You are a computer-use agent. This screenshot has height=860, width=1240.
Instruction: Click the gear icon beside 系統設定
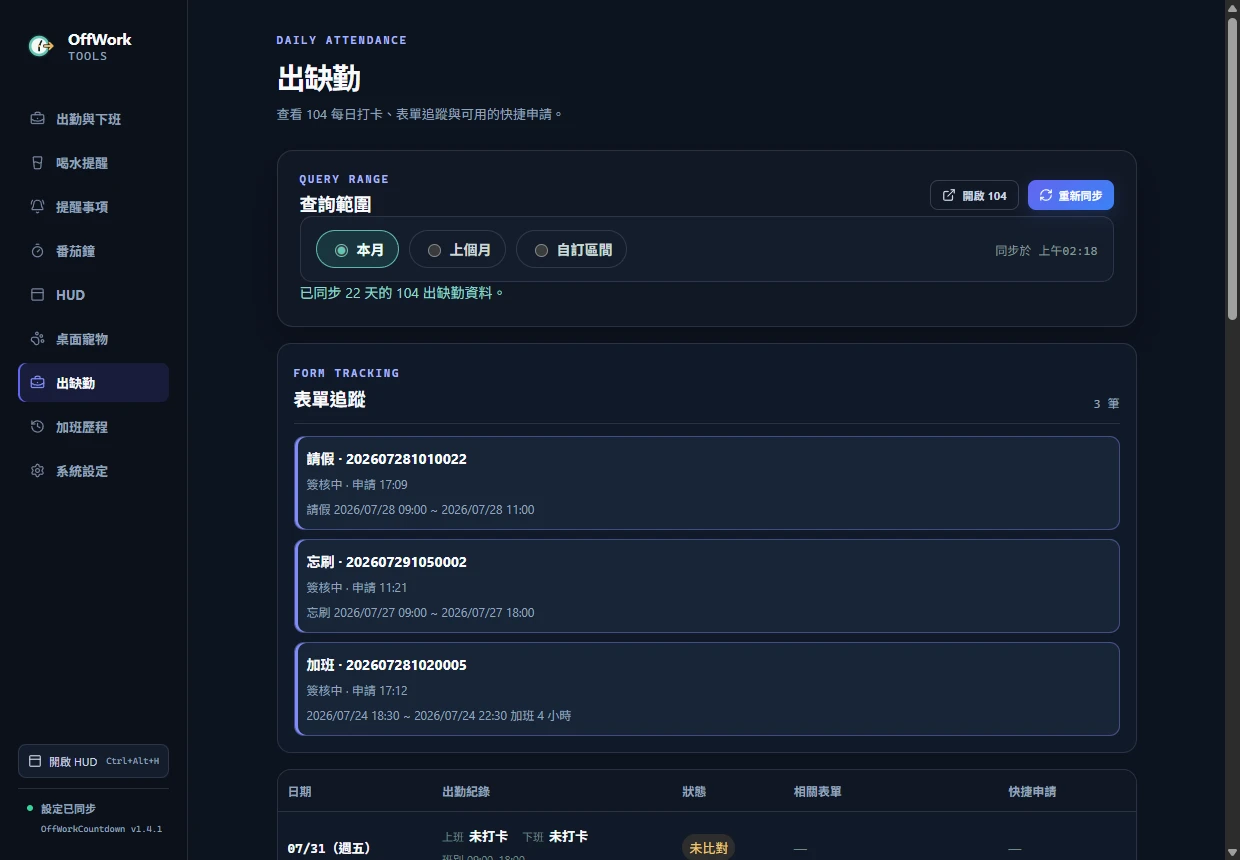(x=37, y=471)
